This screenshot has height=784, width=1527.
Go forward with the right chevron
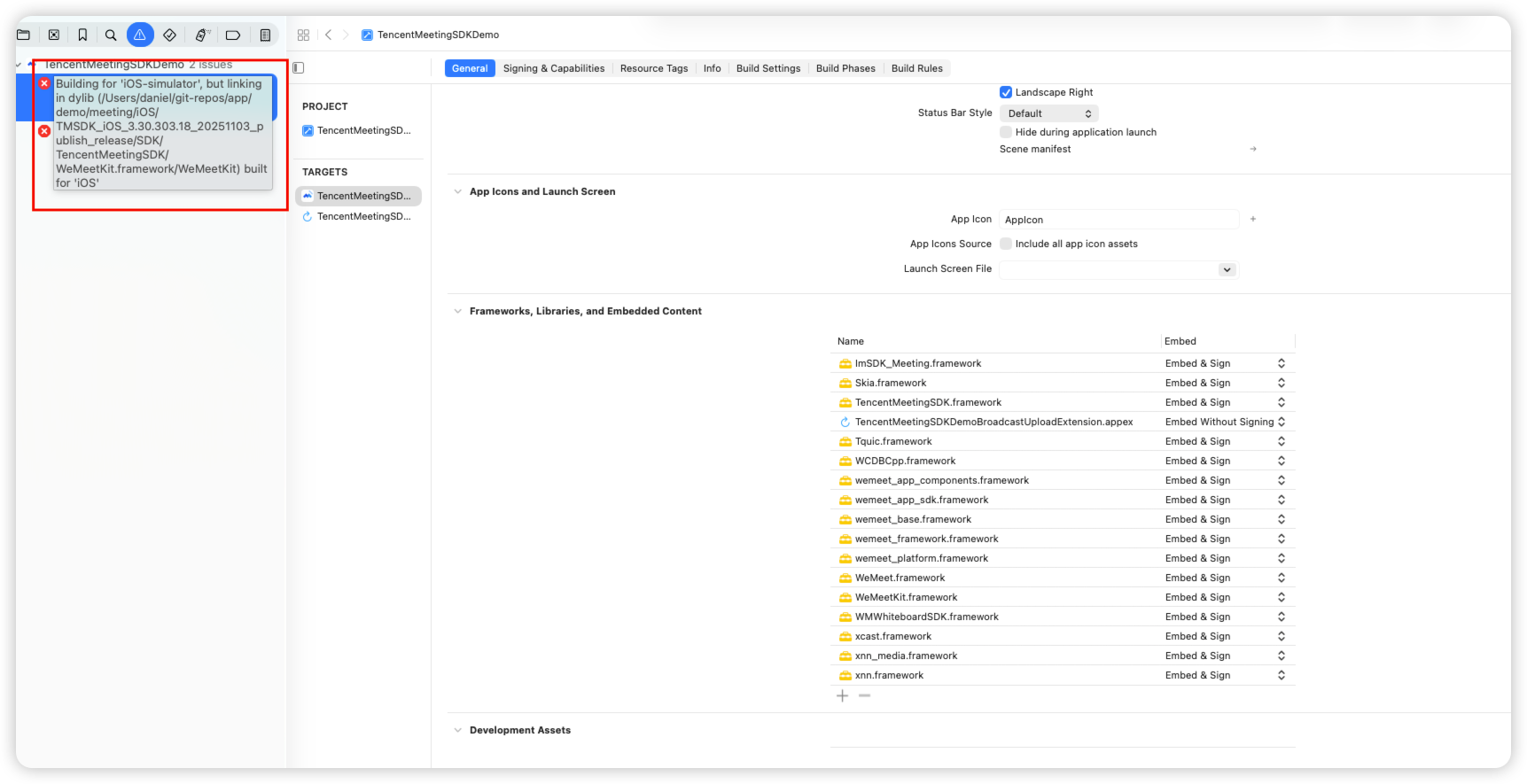(x=346, y=35)
